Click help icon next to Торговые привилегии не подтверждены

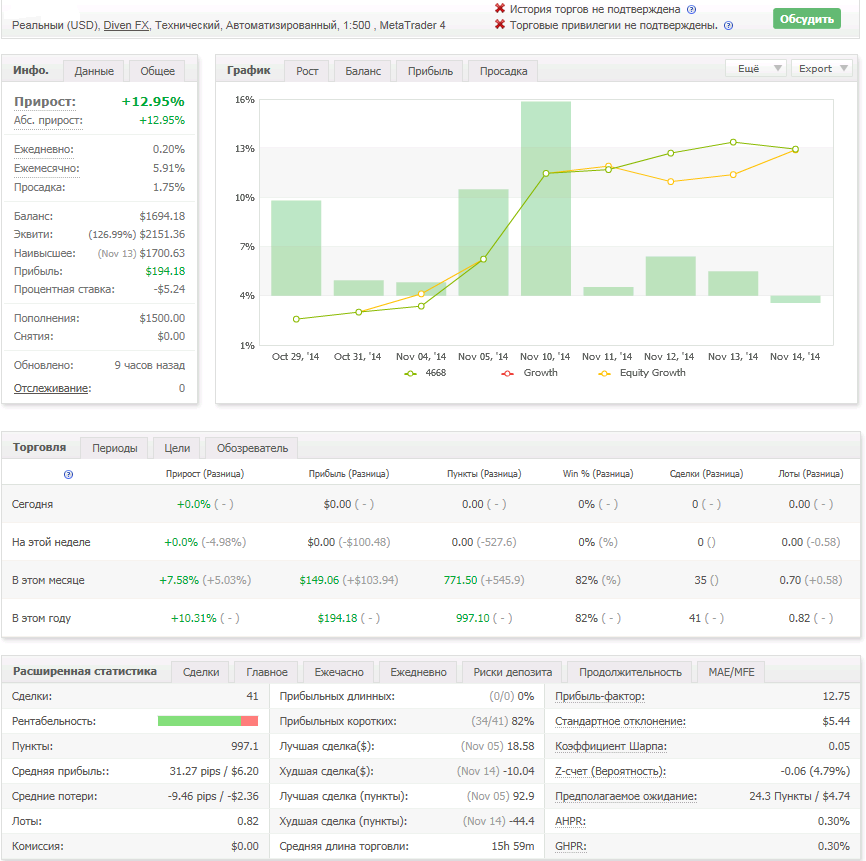(728, 25)
